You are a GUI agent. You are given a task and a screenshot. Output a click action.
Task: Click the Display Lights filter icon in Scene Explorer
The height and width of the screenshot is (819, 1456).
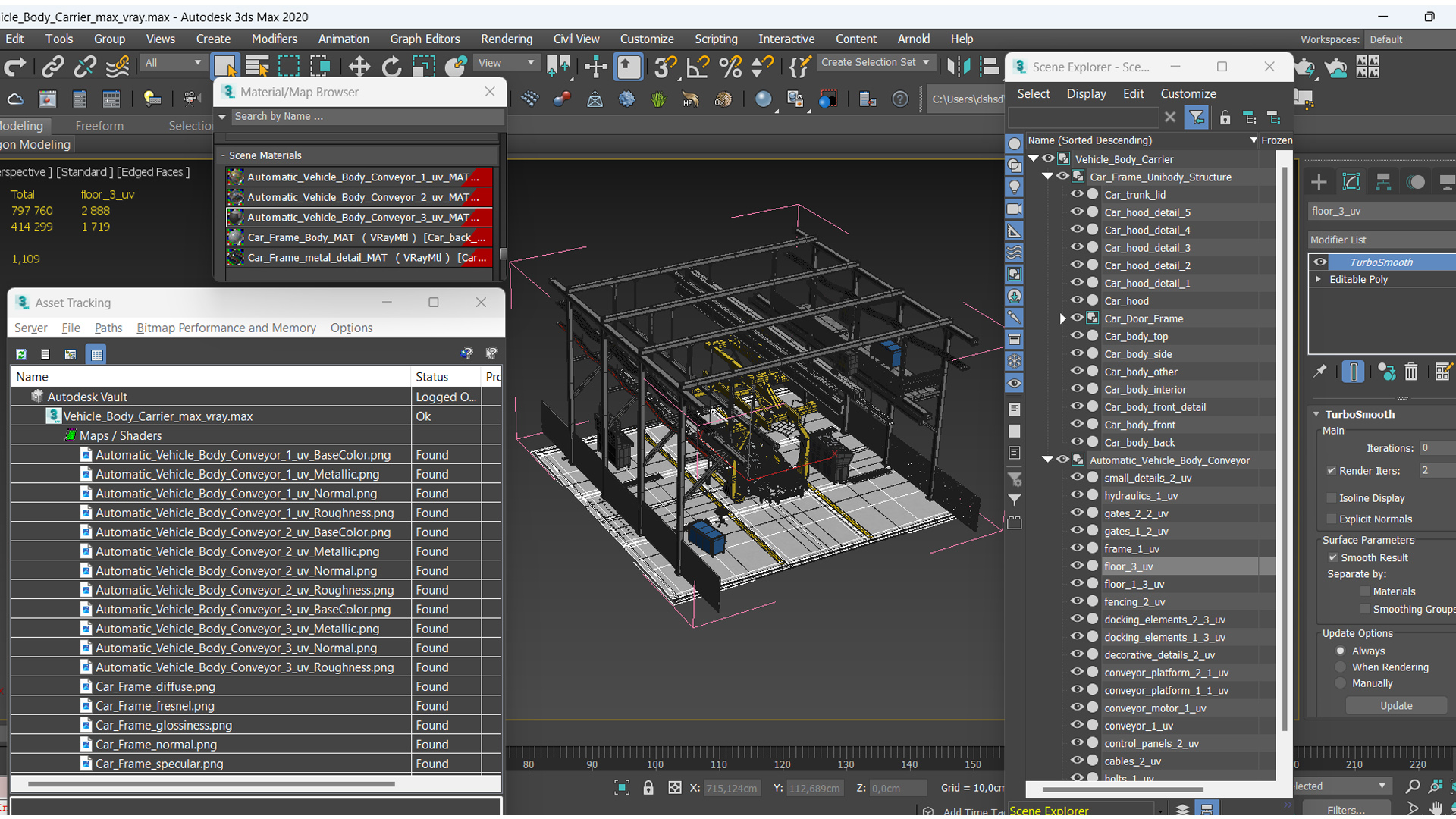[1014, 187]
